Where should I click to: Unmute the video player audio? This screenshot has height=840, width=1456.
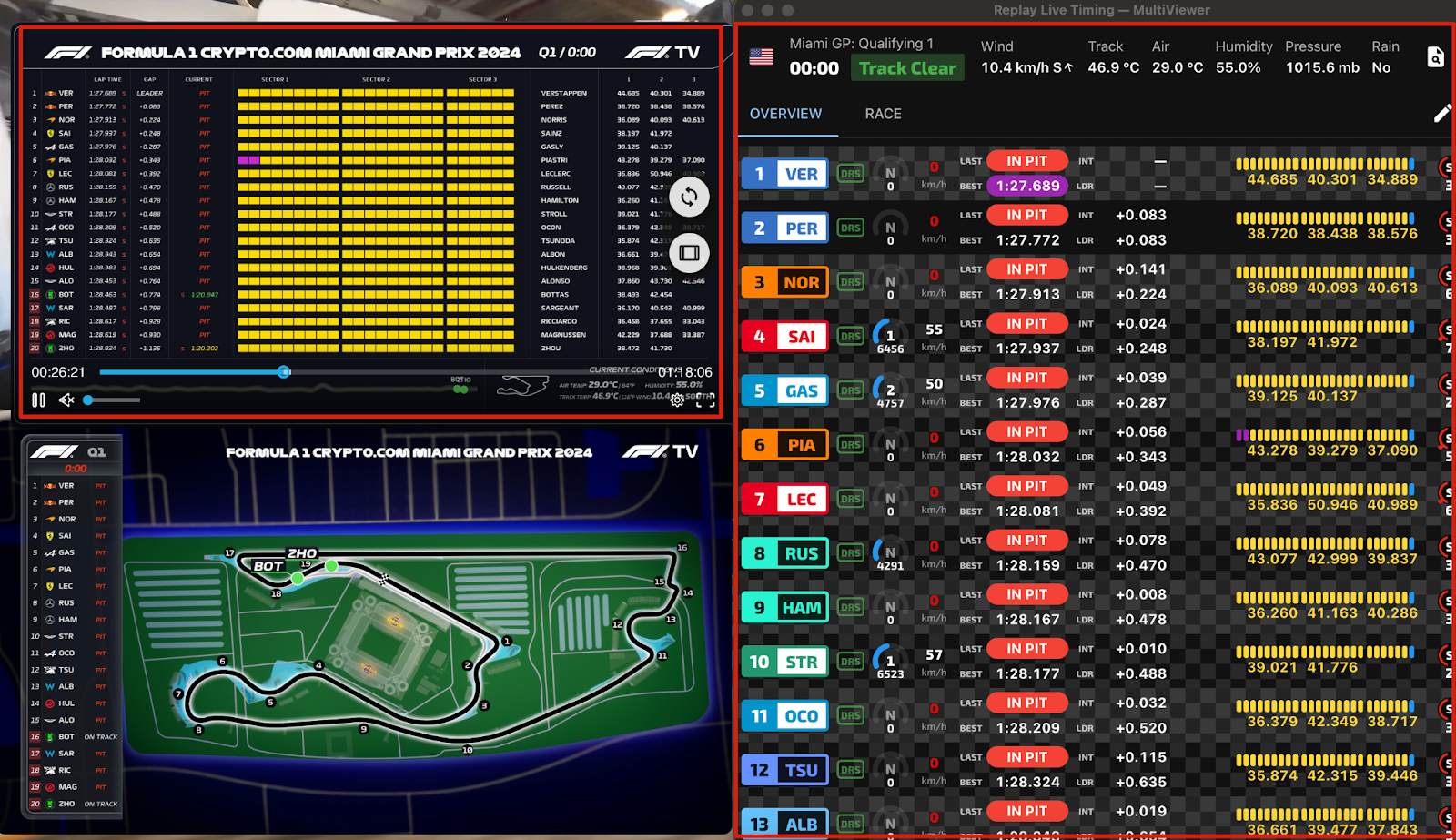tap(66, 400)
